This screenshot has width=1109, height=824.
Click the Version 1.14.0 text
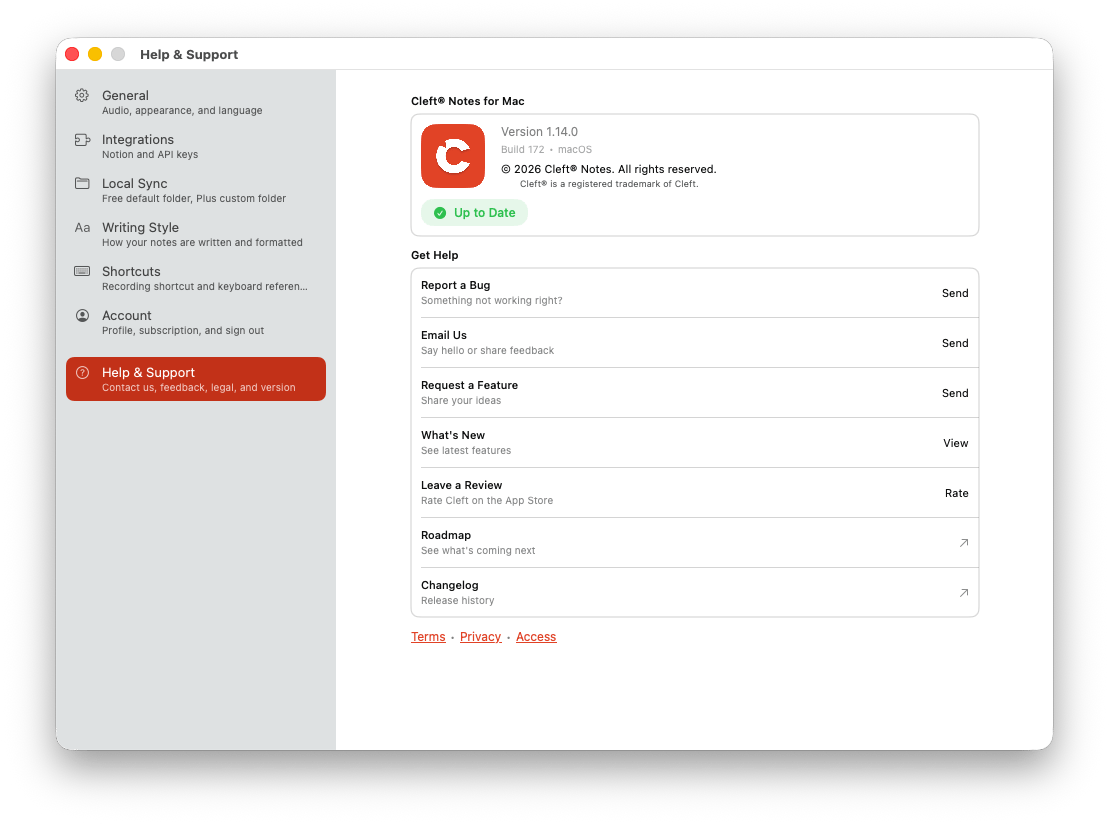pos(539,132)
